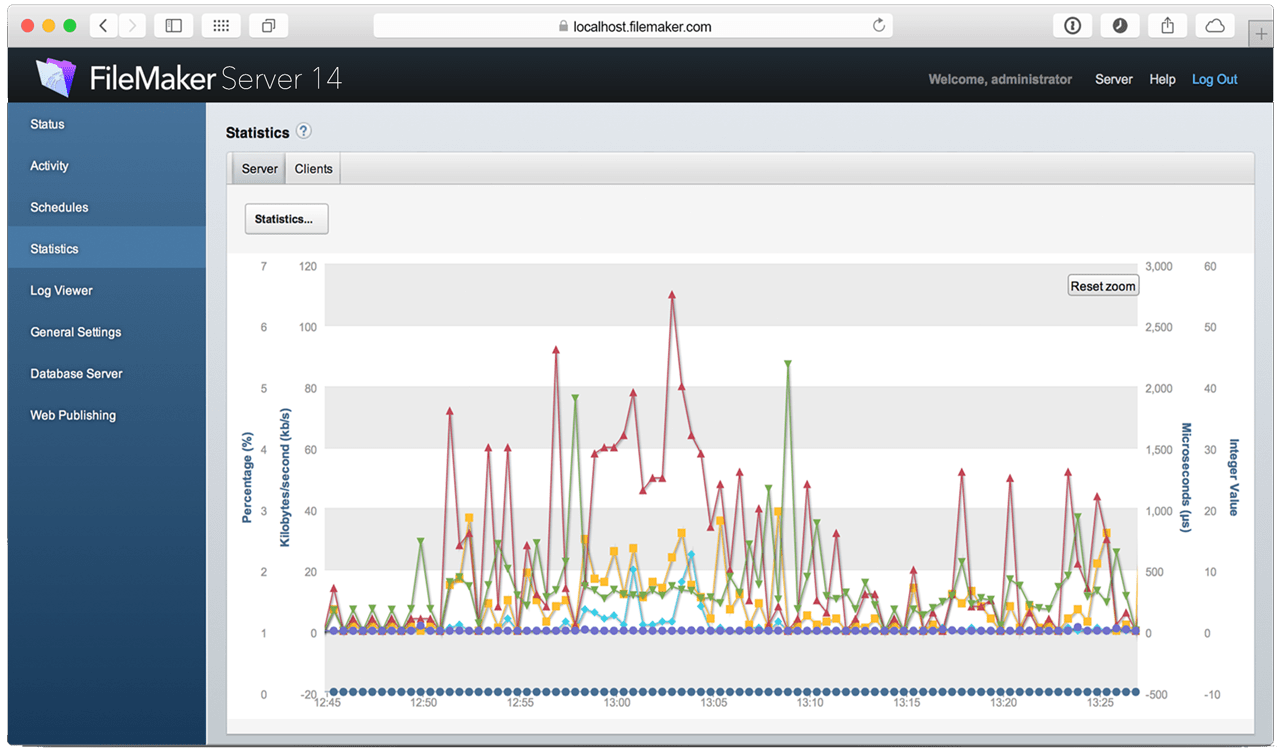Open the Statistics... options dialog
The height and width of the screenshot is (753, 1280).
tap(286, 218)
